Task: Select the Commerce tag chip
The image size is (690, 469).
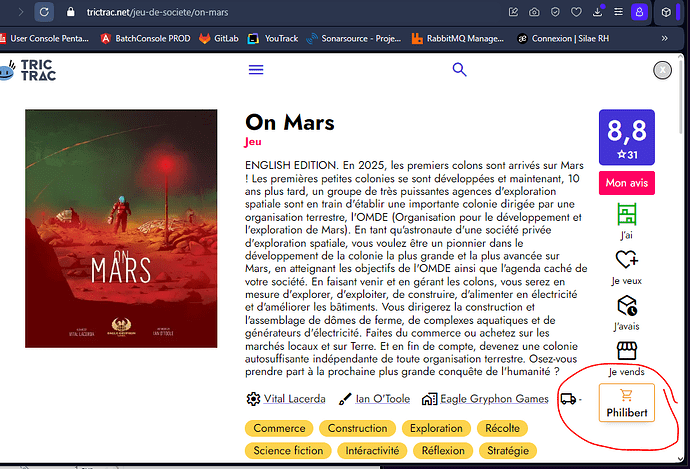Action: coord(279,428)
